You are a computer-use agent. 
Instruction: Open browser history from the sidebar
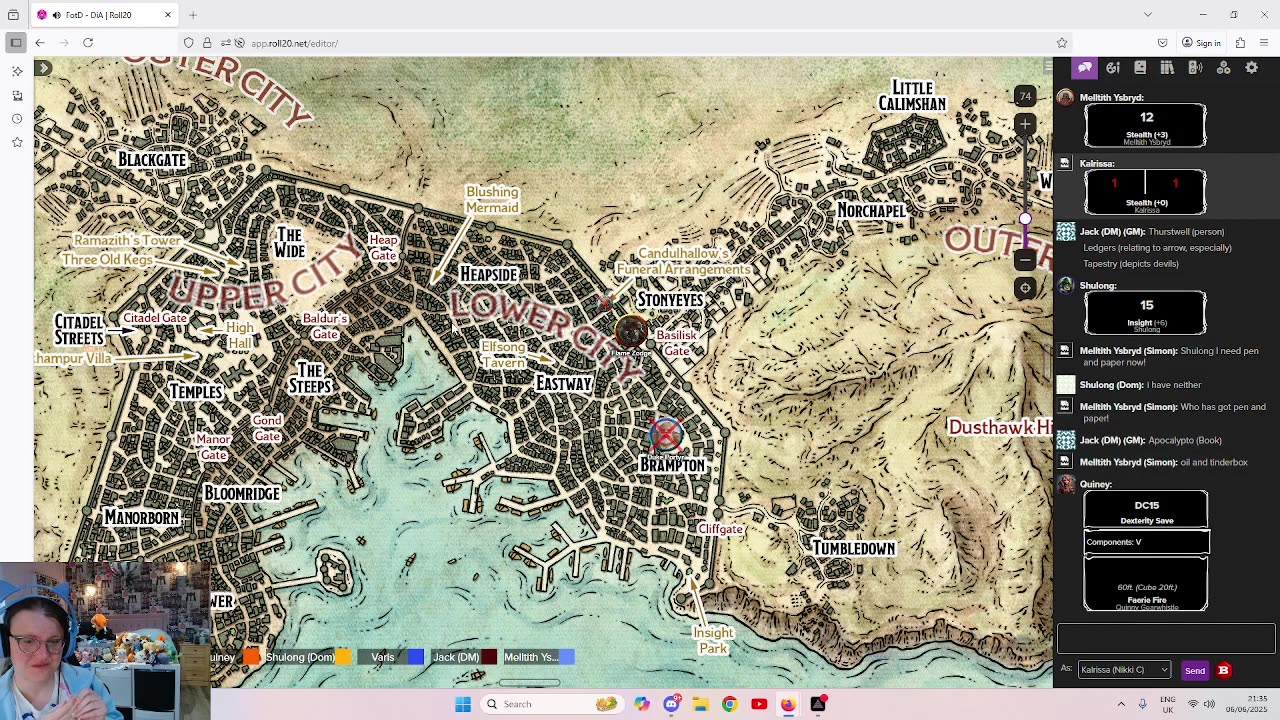tap(17, 119)
